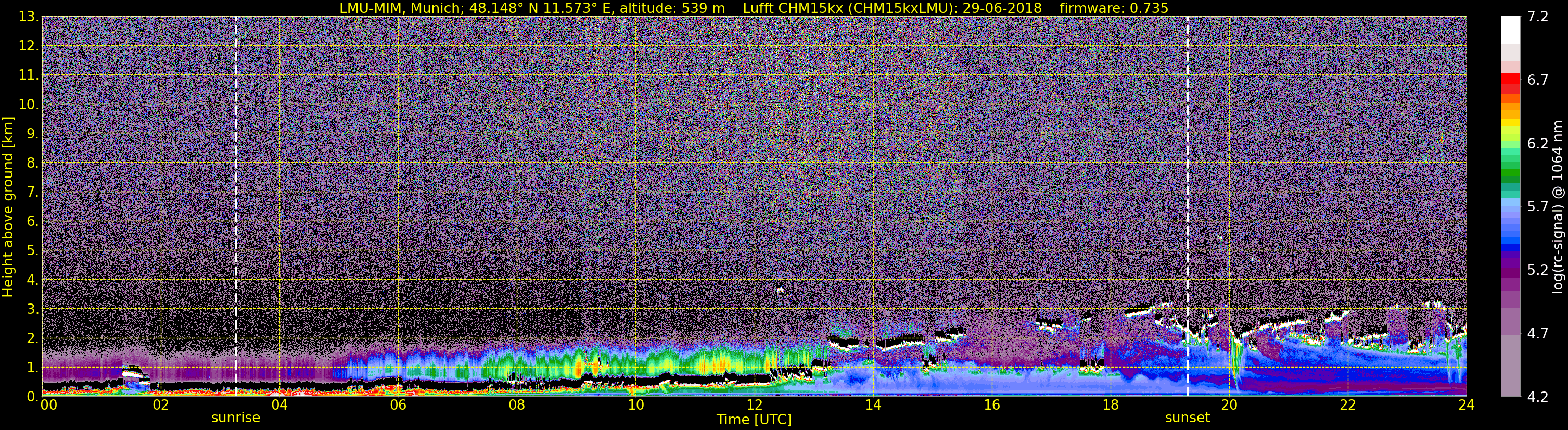Click the '20' time tick label
This screenshot has width=1568, height=430.
pyautogui.click(x=1229, y=405)
